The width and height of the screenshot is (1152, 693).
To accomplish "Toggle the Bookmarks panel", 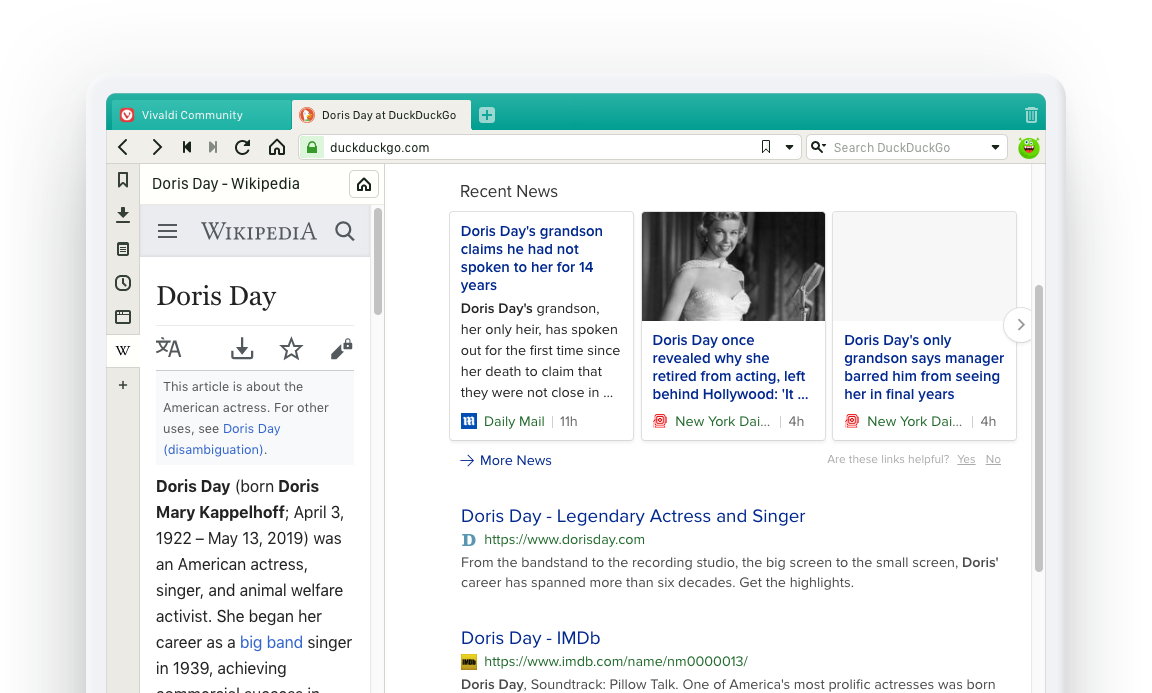I will (x=123, y=180).
